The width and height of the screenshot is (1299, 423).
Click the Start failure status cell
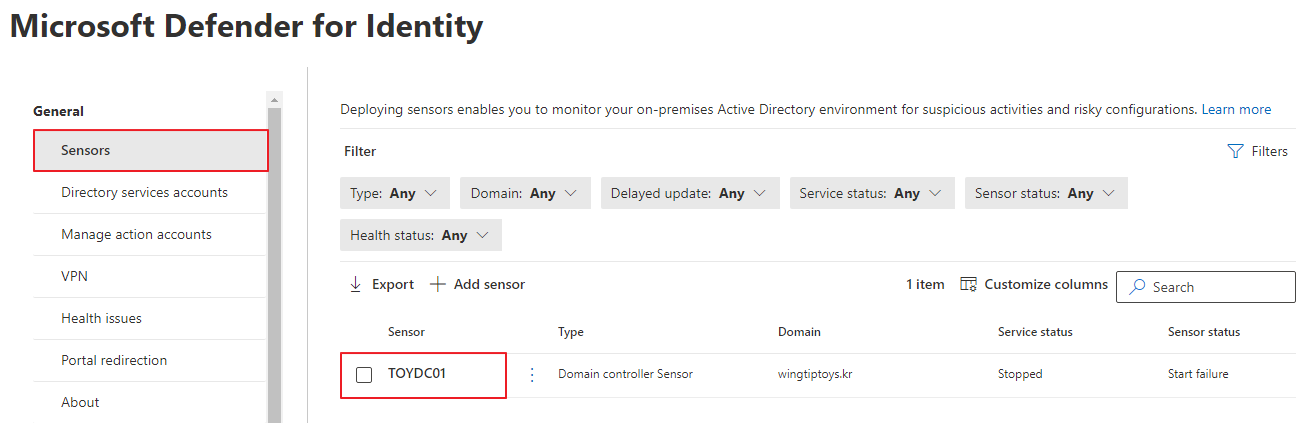click(x=1198, y=374)
